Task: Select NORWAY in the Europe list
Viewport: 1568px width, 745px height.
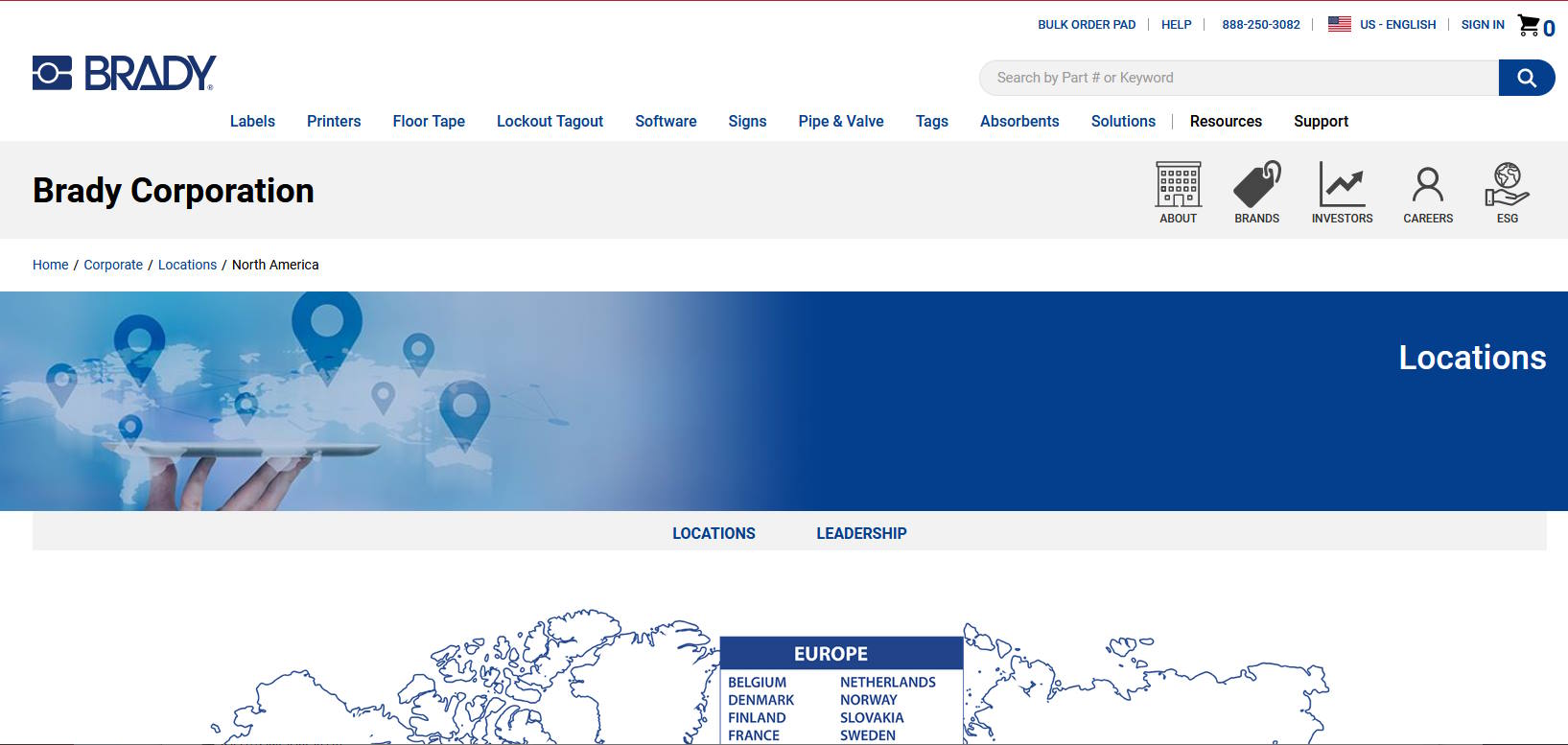Action: tap(869, 700)
